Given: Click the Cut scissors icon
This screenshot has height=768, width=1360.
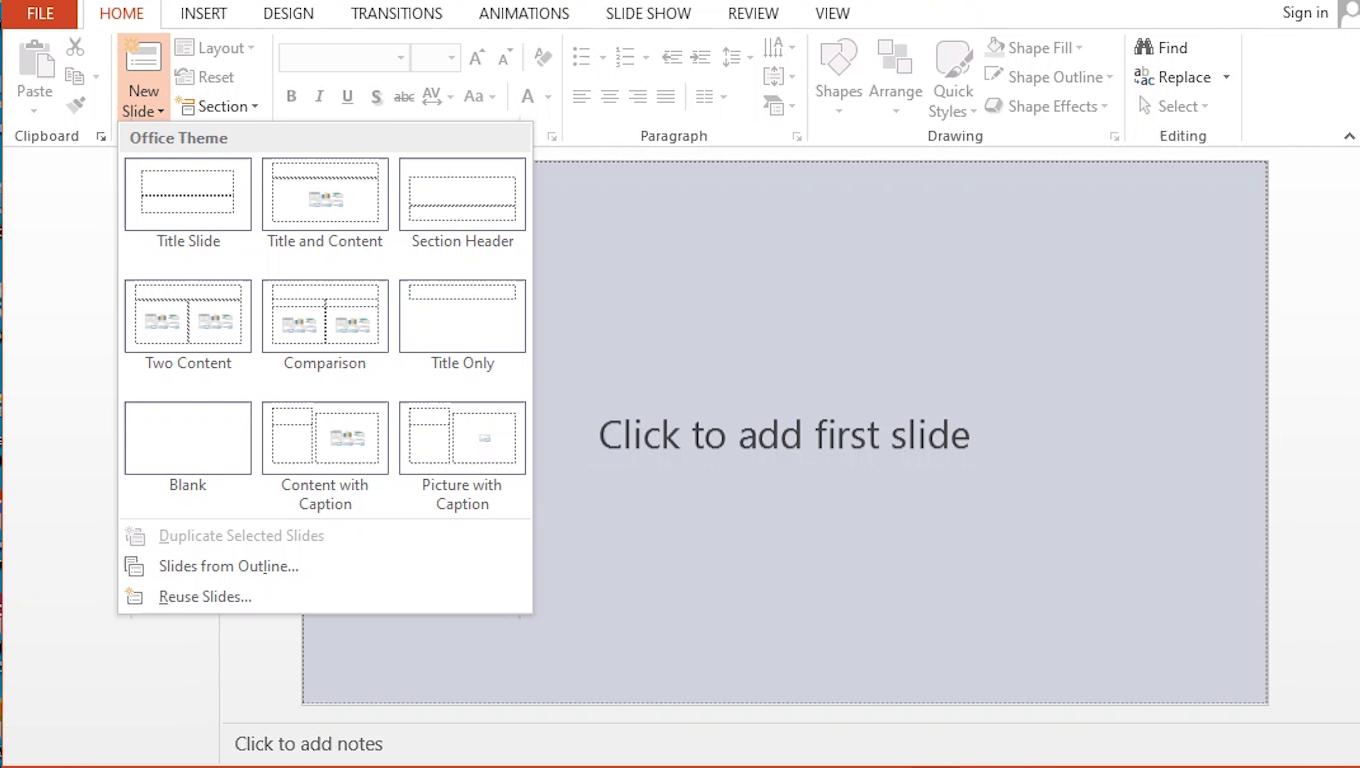Looking at the screenshot, I should tap(75, 47).
